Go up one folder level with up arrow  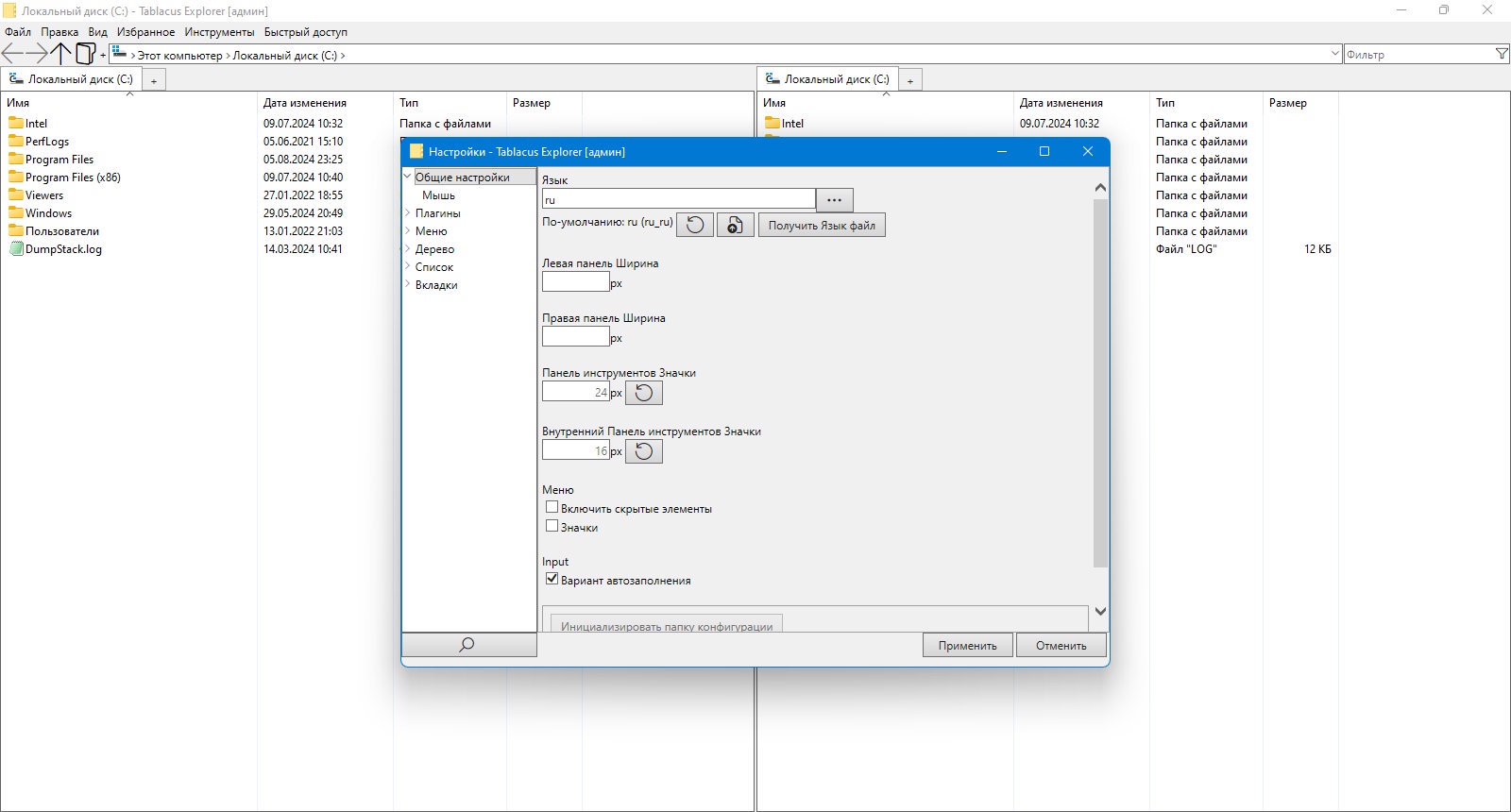tap(61, 54)
